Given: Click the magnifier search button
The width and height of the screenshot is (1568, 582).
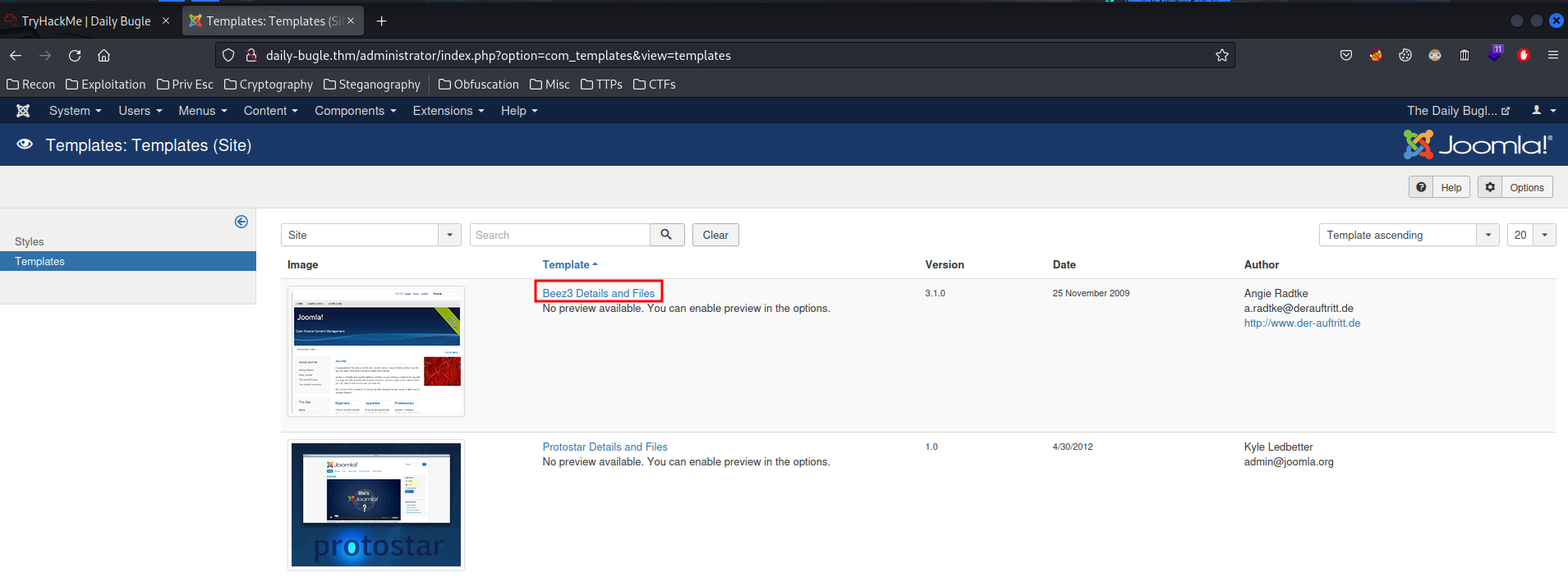Looking at the screenshot, I should pyautogui.click(x=667, y=235).
